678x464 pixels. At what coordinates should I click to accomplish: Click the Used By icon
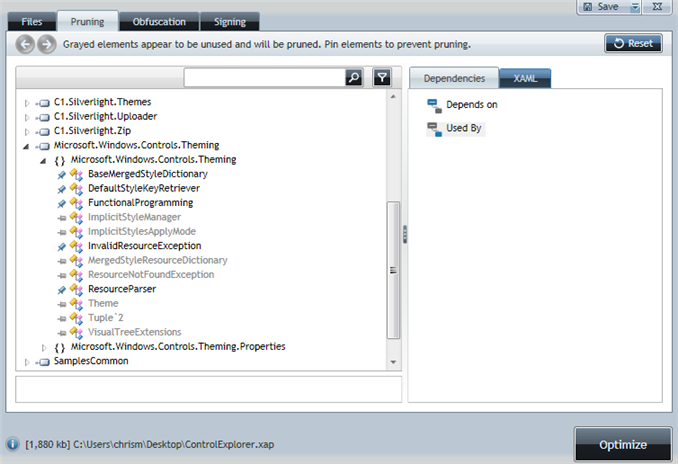[x=435, y=129]
